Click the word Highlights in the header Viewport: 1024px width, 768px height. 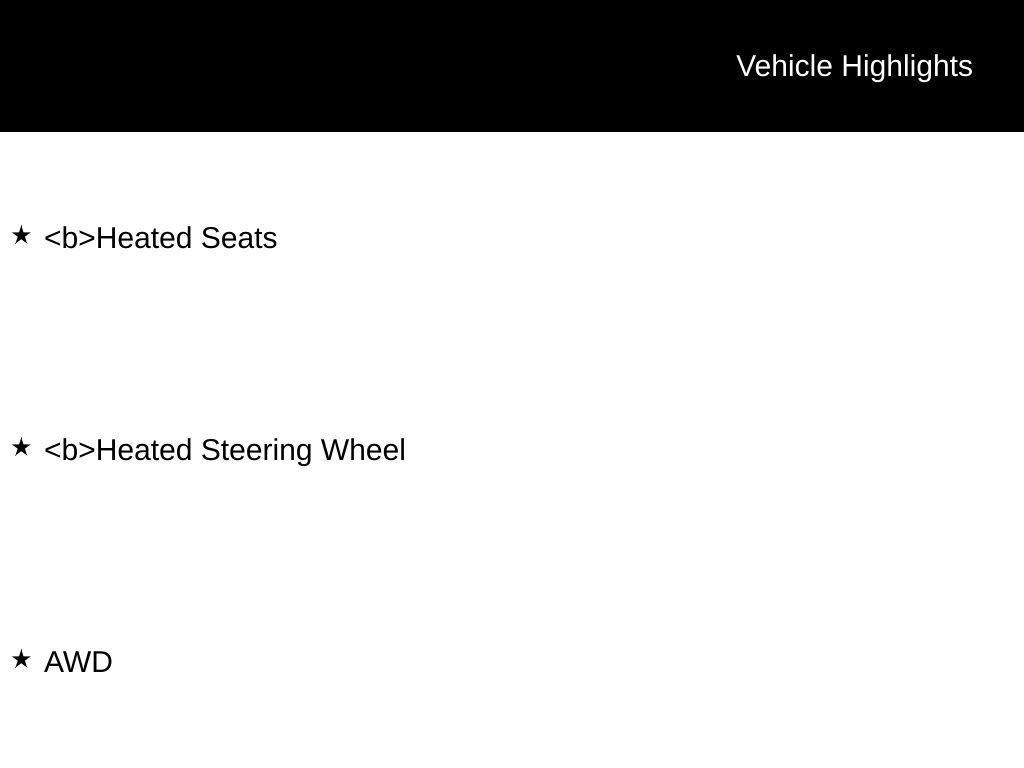click(907, 66)
